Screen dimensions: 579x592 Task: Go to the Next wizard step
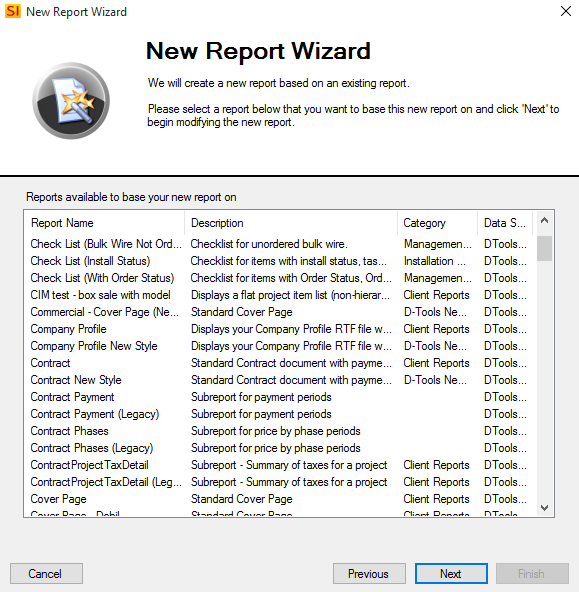[x=451, y=574]
